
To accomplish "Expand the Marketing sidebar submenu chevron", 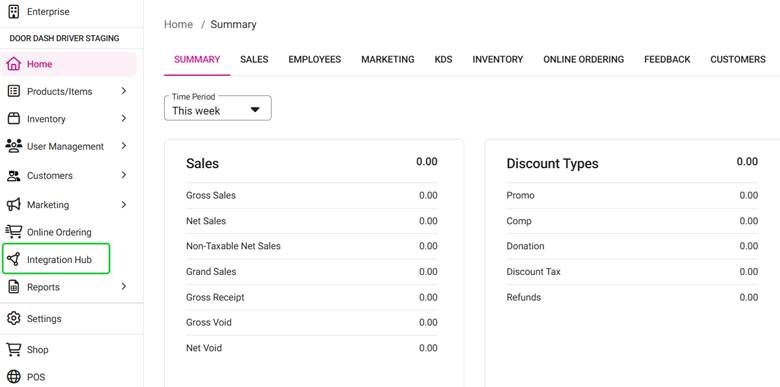I will click(124, 204).
